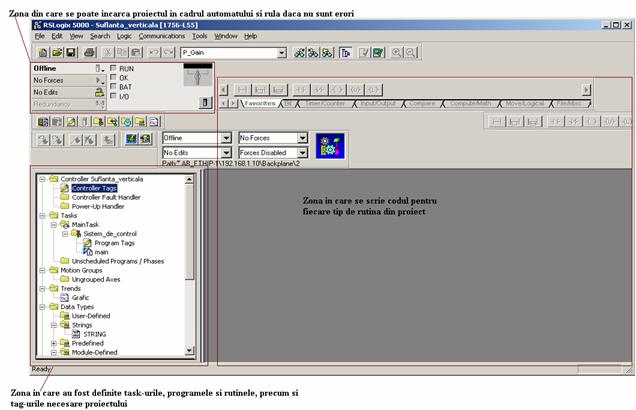
Task: Click the Find All binoculars icon
Action: 327,53
